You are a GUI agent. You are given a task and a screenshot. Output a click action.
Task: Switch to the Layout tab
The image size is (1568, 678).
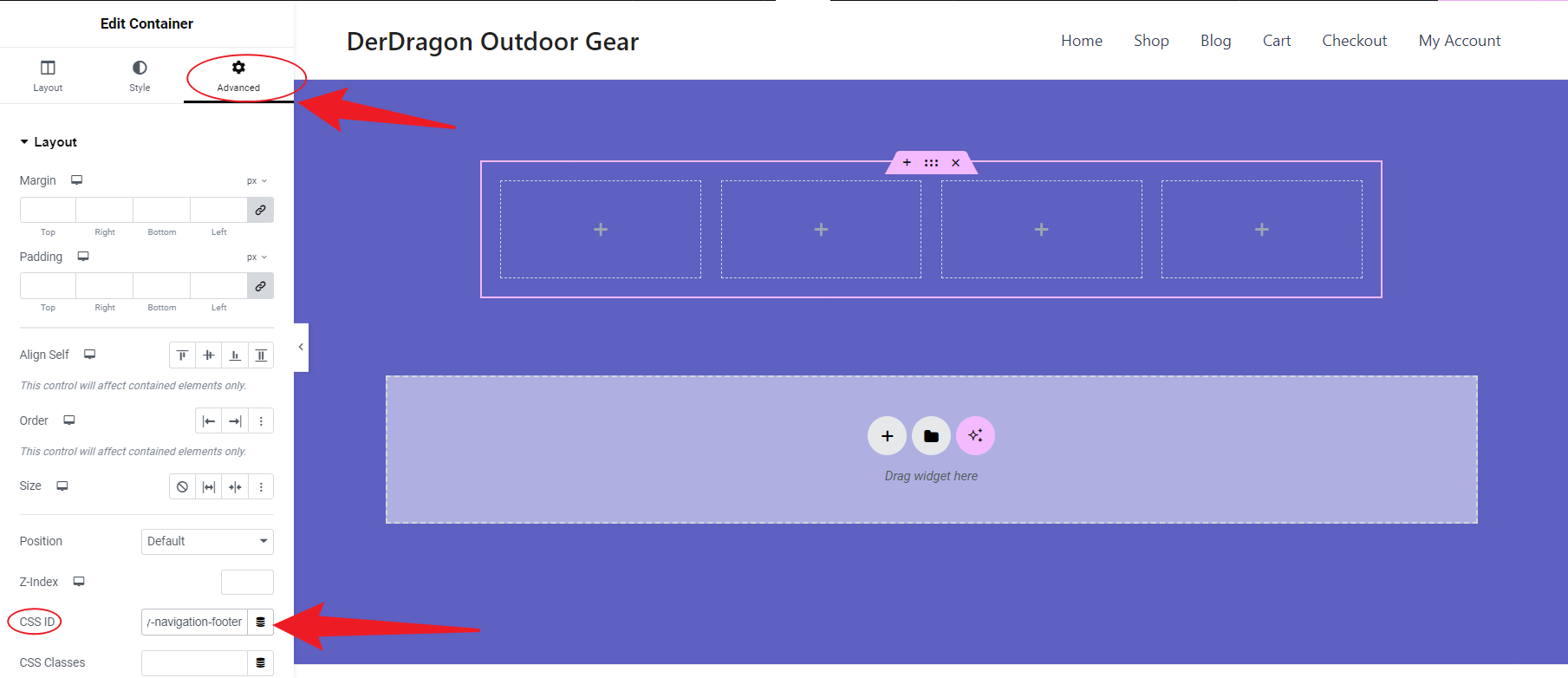[x=48, y=75]
